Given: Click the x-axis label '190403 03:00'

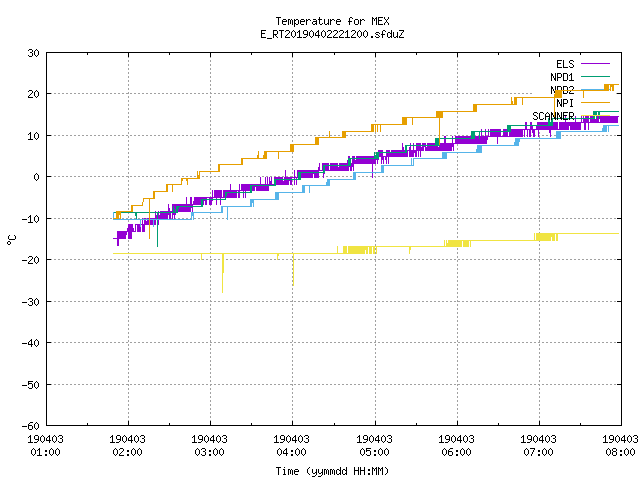Looking at the screenshot, I should click(x=209, y=446).
